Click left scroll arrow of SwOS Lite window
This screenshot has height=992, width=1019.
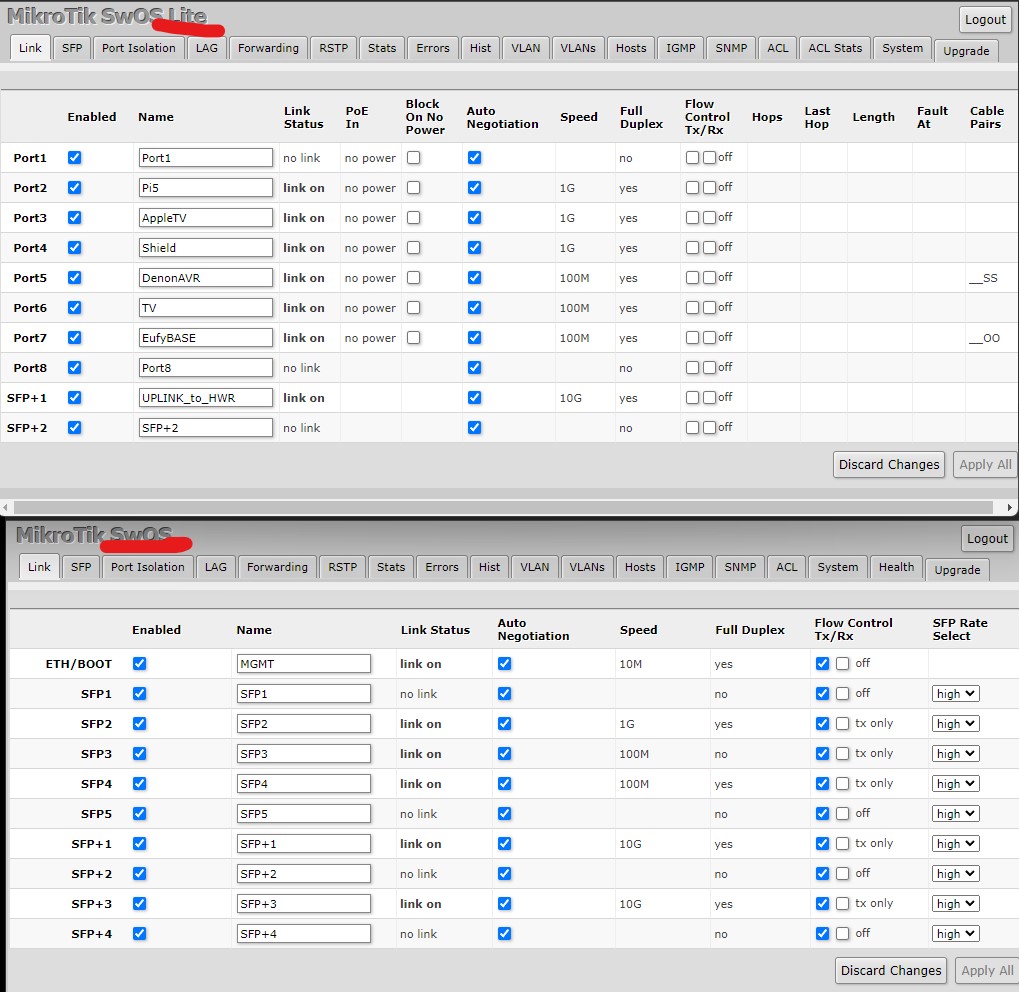click(5, 507)
